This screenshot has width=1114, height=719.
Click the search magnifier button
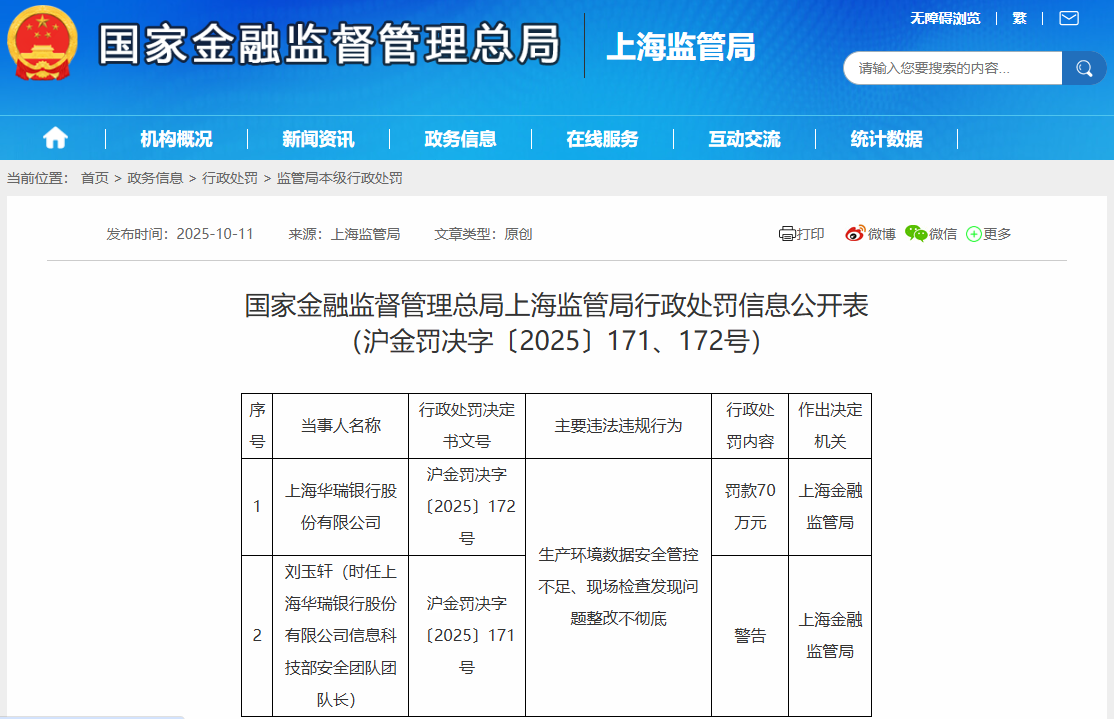[1084, 68]
